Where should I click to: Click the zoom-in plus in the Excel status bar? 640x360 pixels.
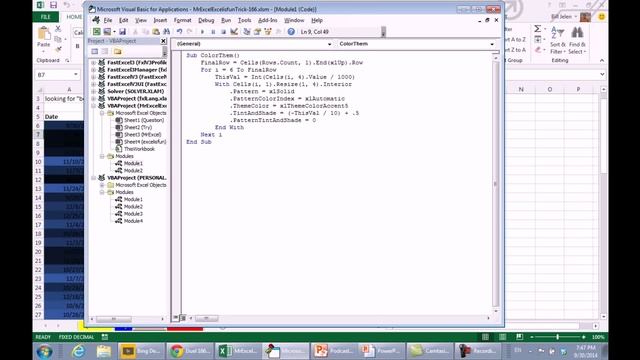pos(583,337)
